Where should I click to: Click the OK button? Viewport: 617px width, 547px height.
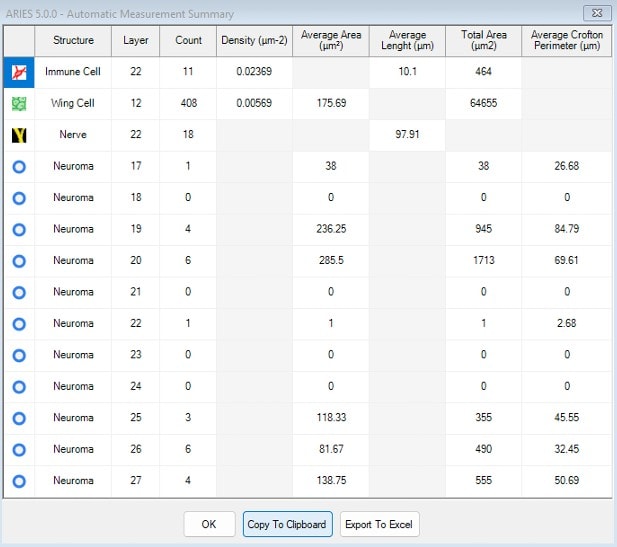209,524
